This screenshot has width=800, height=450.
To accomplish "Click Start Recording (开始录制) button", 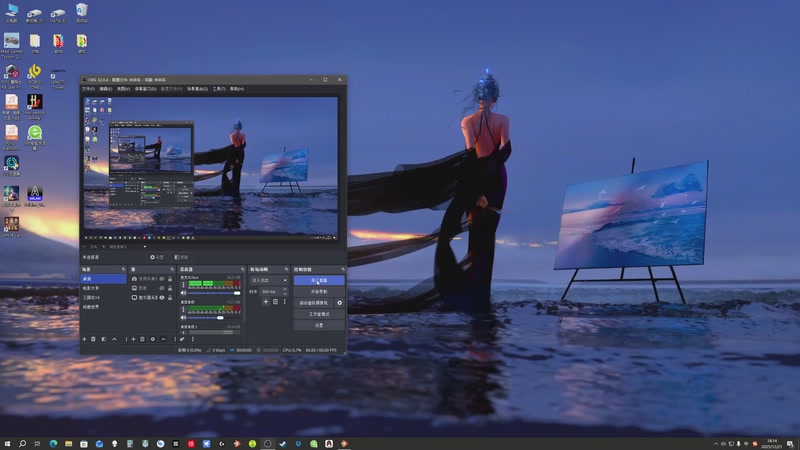I will 319,291.
